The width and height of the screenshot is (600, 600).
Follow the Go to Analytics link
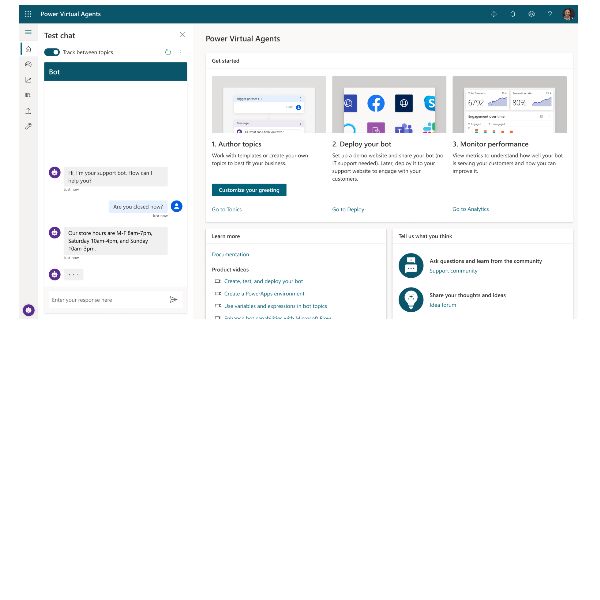471,209
